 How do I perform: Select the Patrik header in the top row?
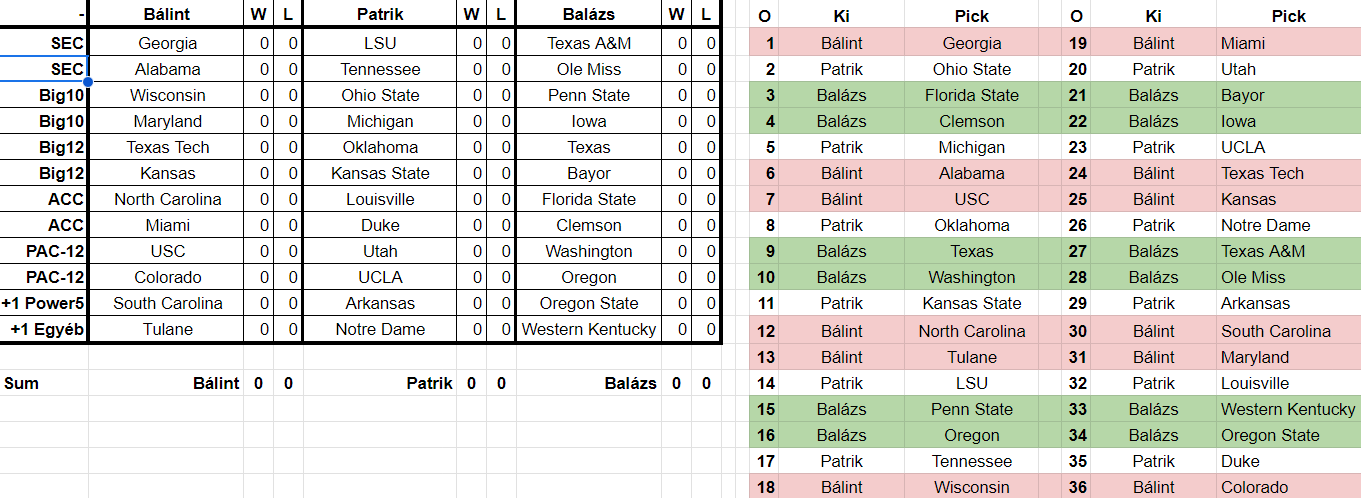[x=380, y=15]
